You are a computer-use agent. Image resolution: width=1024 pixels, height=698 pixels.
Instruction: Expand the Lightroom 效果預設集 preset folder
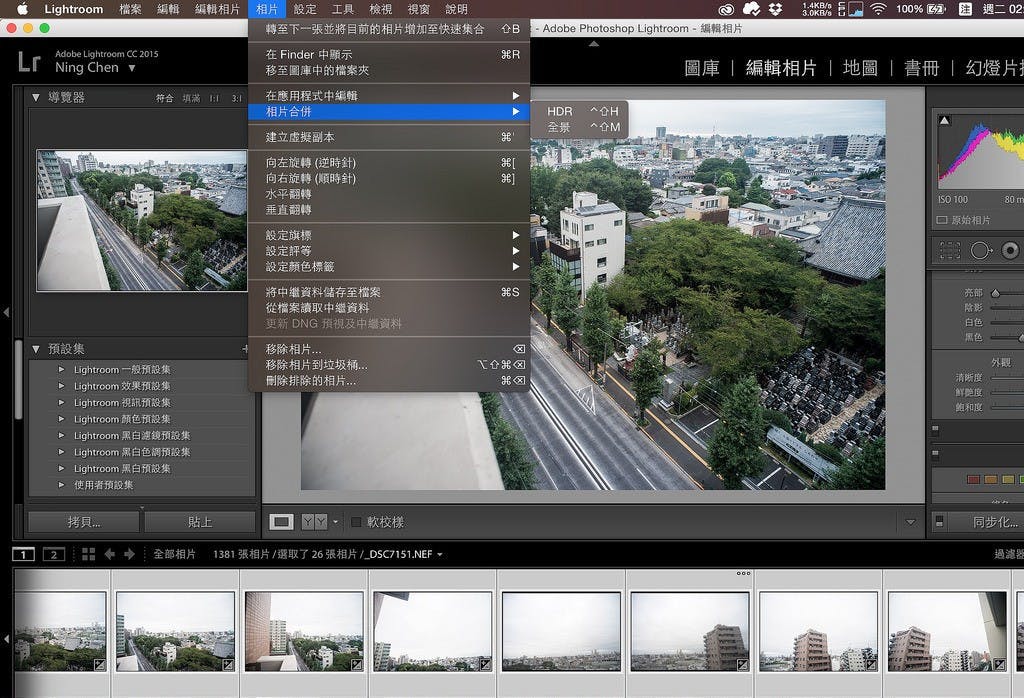pyautogui.click(x=61, y=386)
